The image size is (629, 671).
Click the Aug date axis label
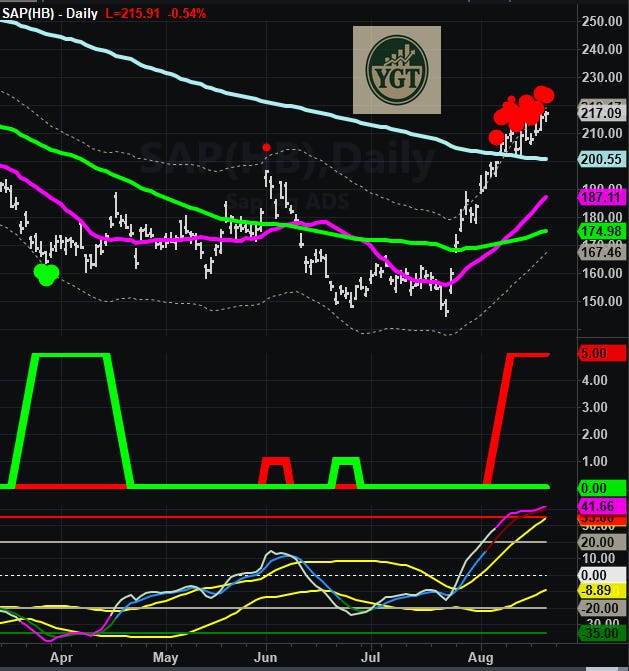pyautogui.click(x=481, y=657)
